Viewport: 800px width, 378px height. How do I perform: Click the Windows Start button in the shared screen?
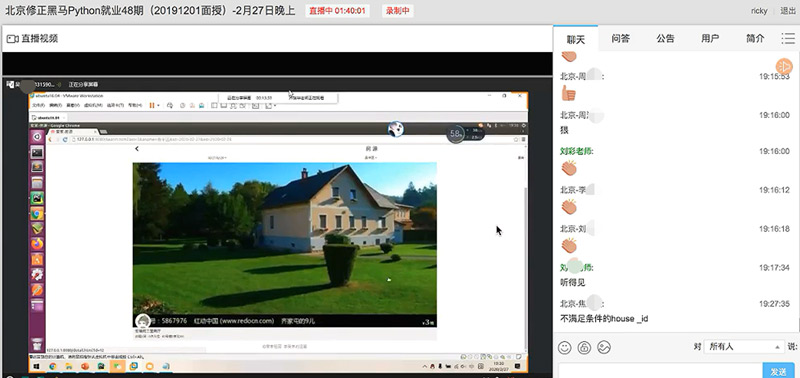click(x=37, y=366)
